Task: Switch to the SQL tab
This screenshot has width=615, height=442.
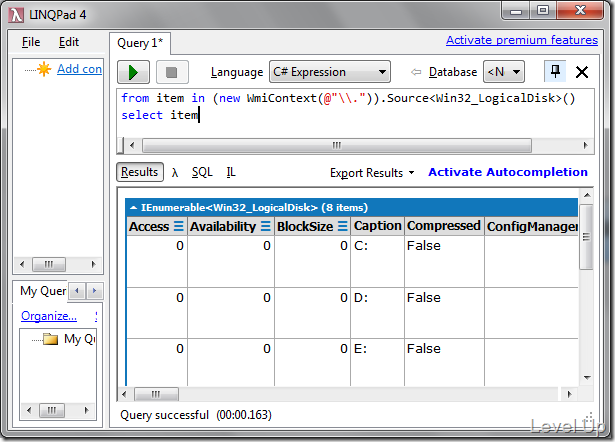Action: pyautogui.click(x=202, y=173)
